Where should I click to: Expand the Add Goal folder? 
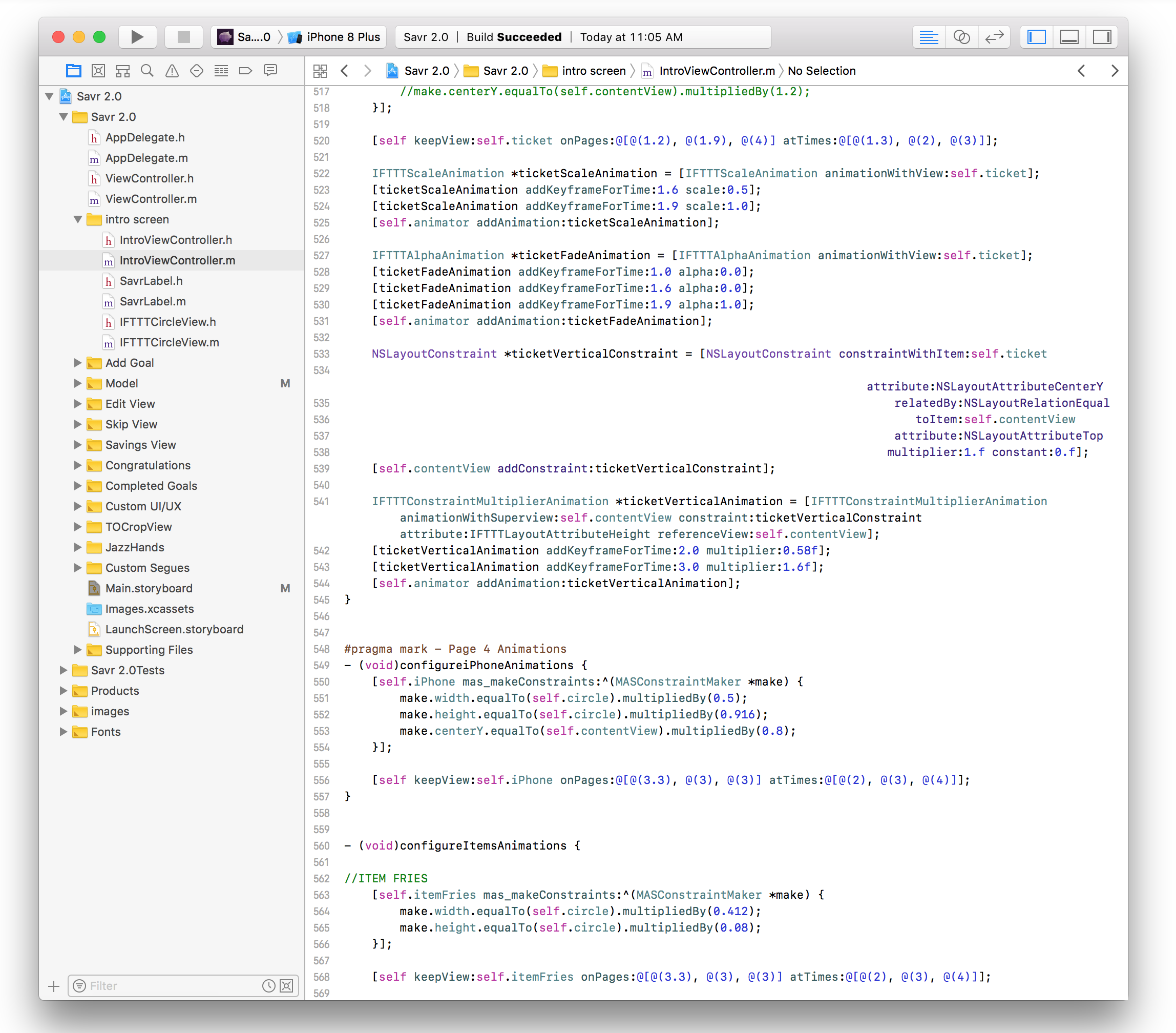tap(78, 363)
